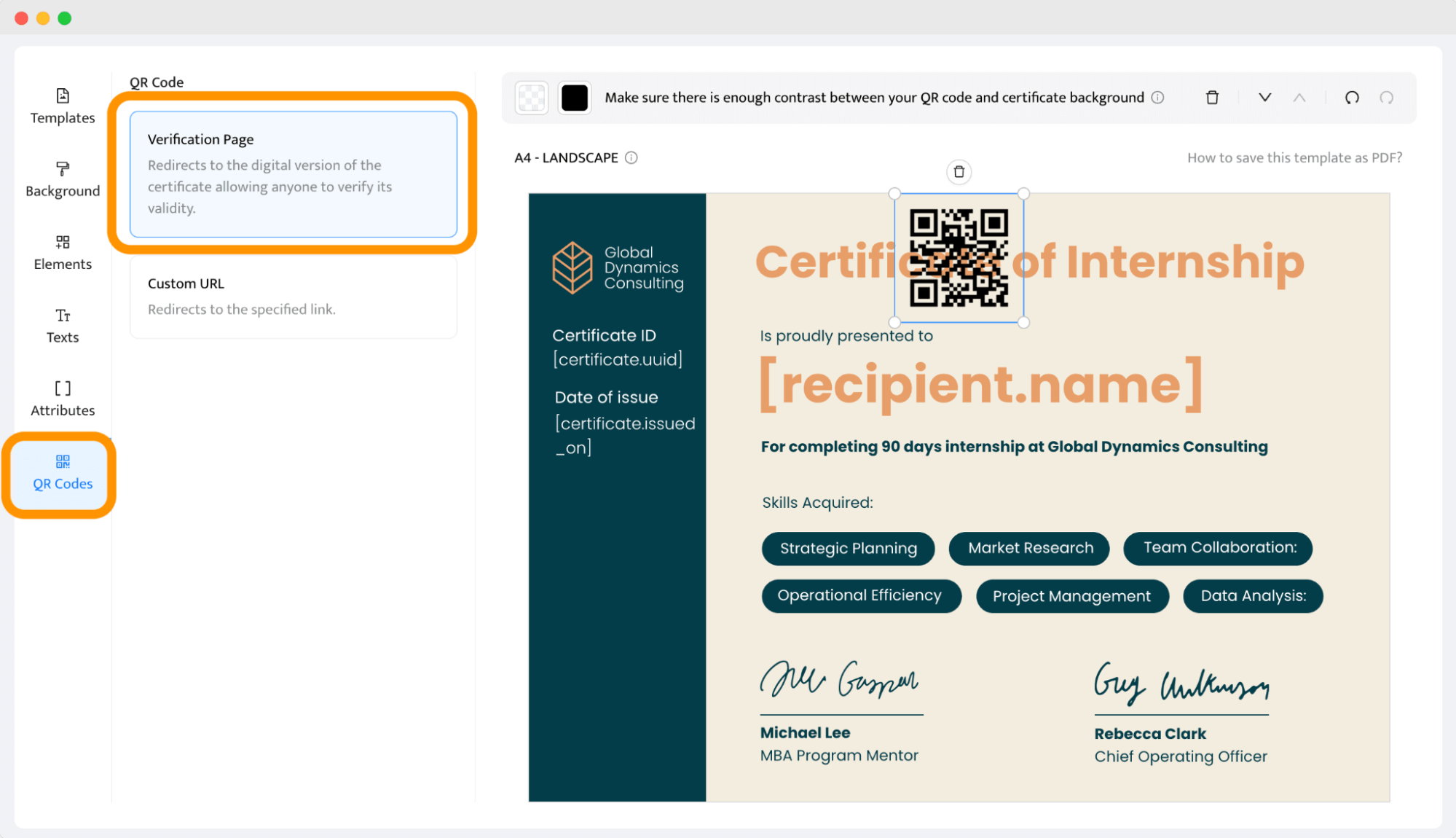Select the QR code on the certificate
Image resolution: width=1456 pixels, height=838 pixels.
coord(959,258)
